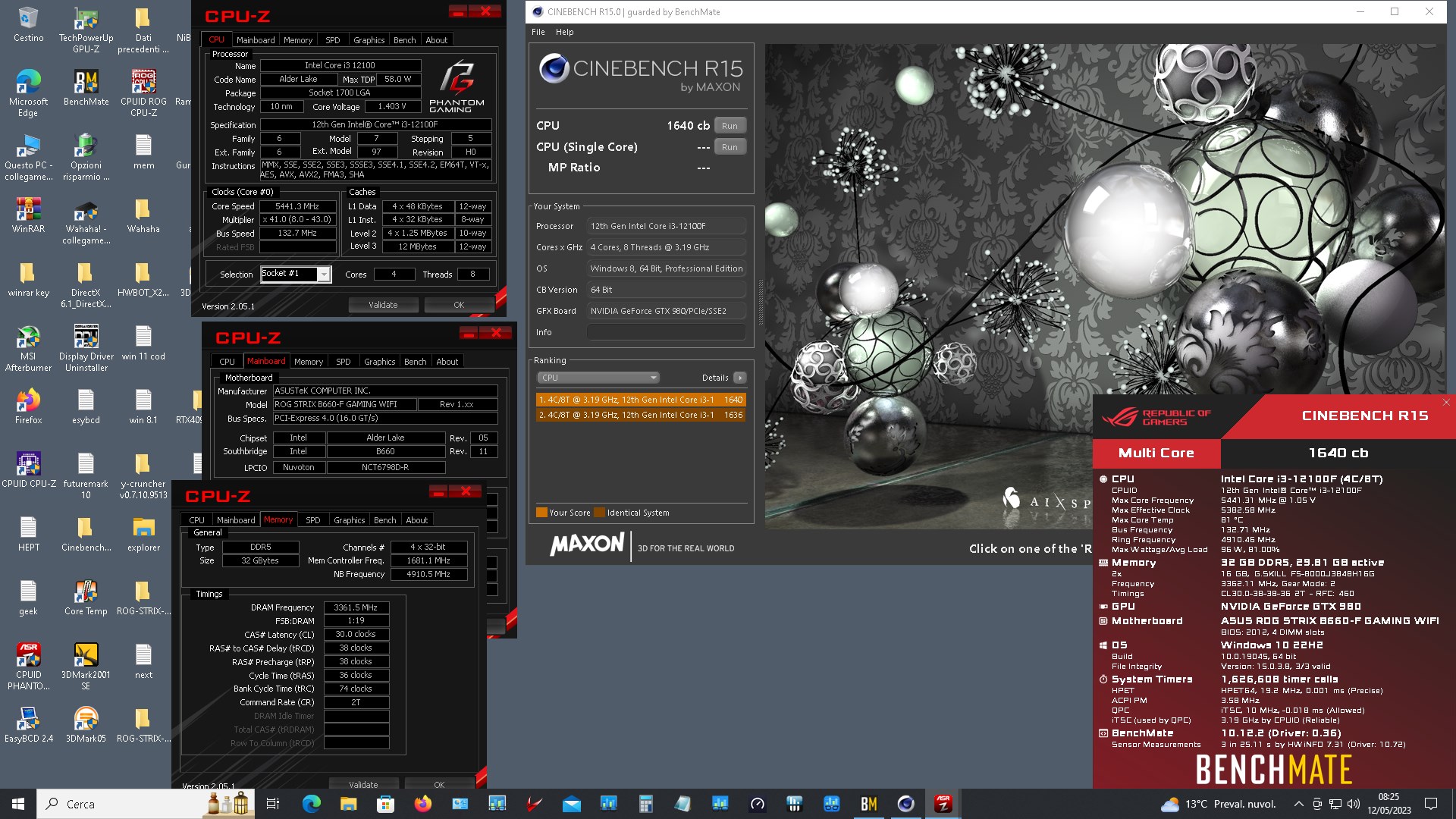1456x819 pixels.
Task: Open the EasyBCD 2.4 desktop icon
Action: 28,725
